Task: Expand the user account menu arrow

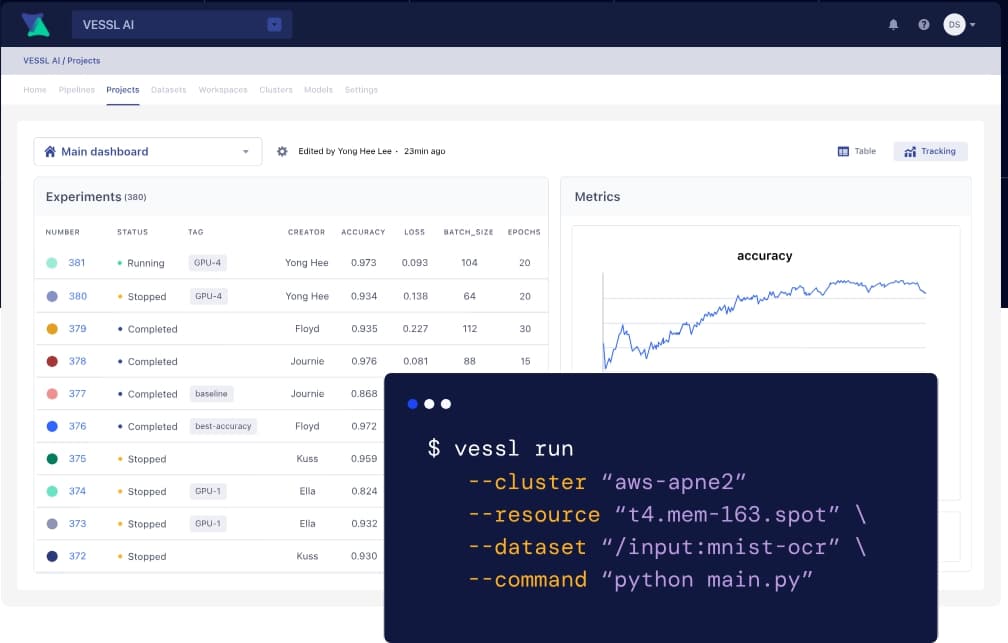Action: [973, 25]
